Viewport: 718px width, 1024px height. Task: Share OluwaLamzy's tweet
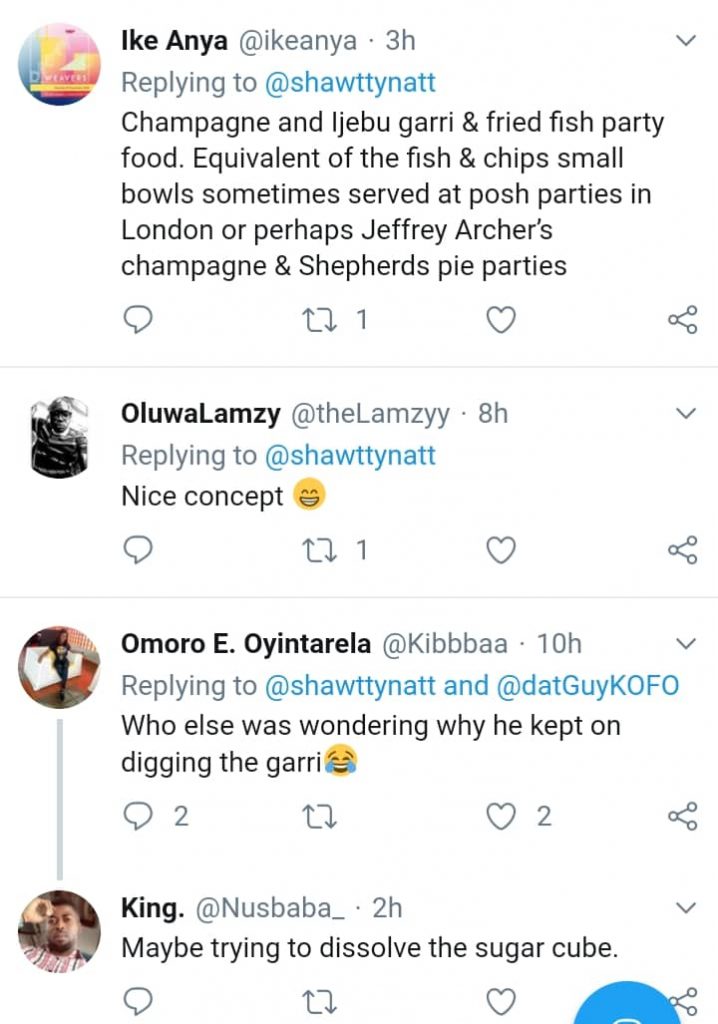[682, 549]
